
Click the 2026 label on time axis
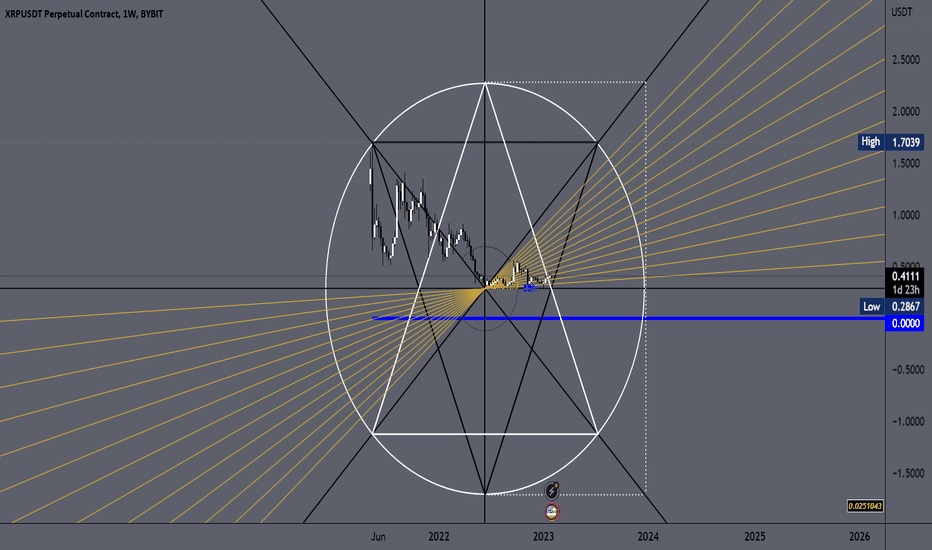859,537
